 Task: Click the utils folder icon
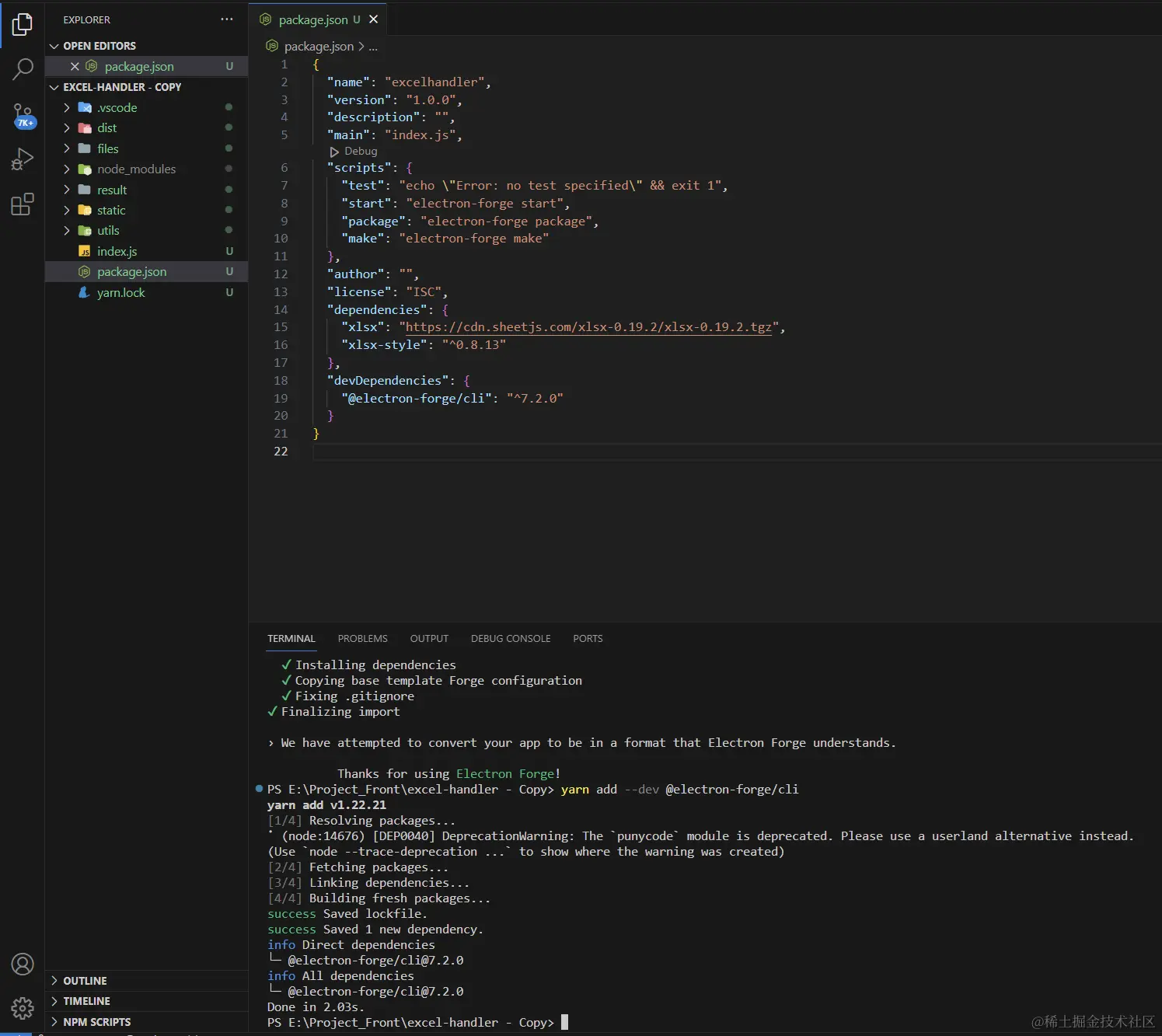(85, 231)
